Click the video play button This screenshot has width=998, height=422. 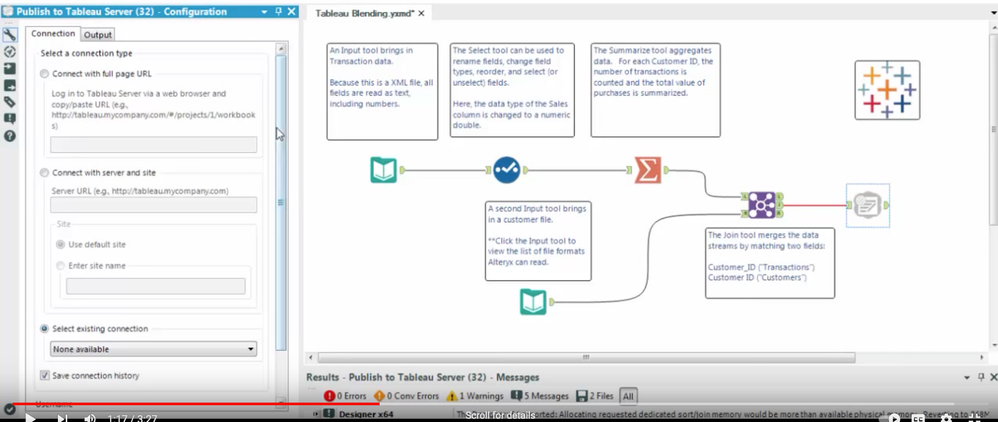point(30,418)
